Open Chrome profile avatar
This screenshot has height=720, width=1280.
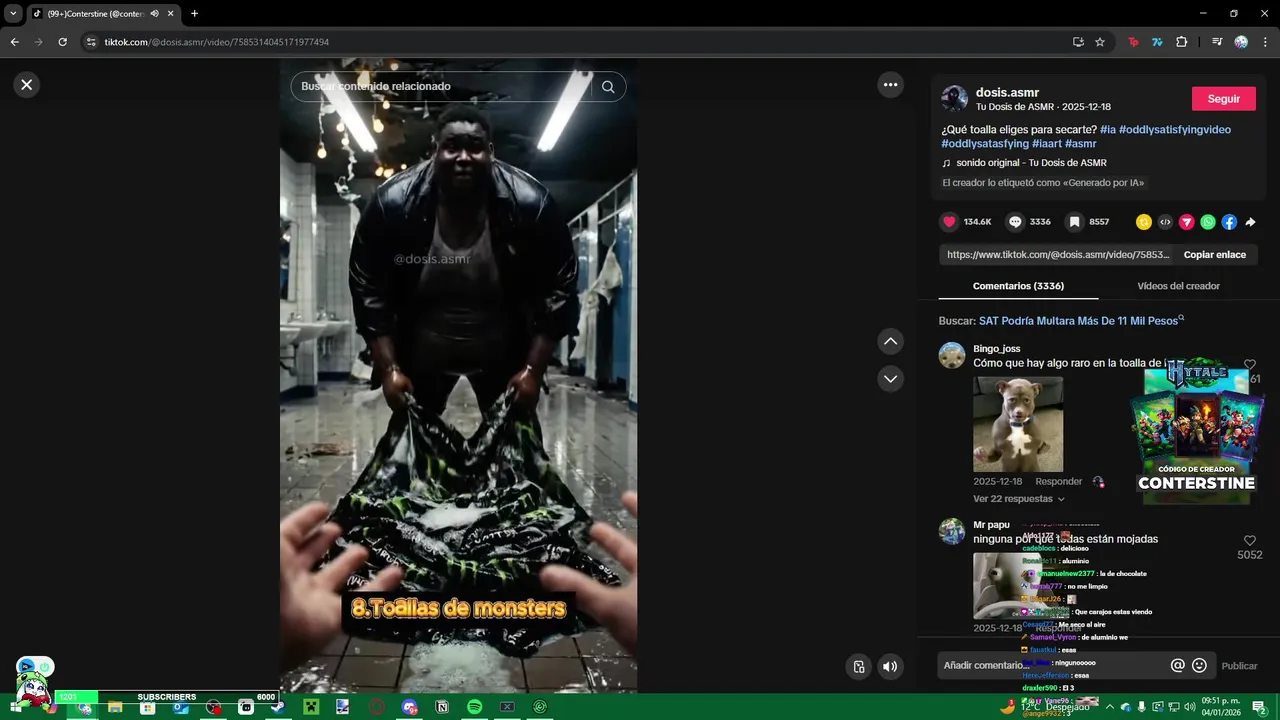[1241, 42]
